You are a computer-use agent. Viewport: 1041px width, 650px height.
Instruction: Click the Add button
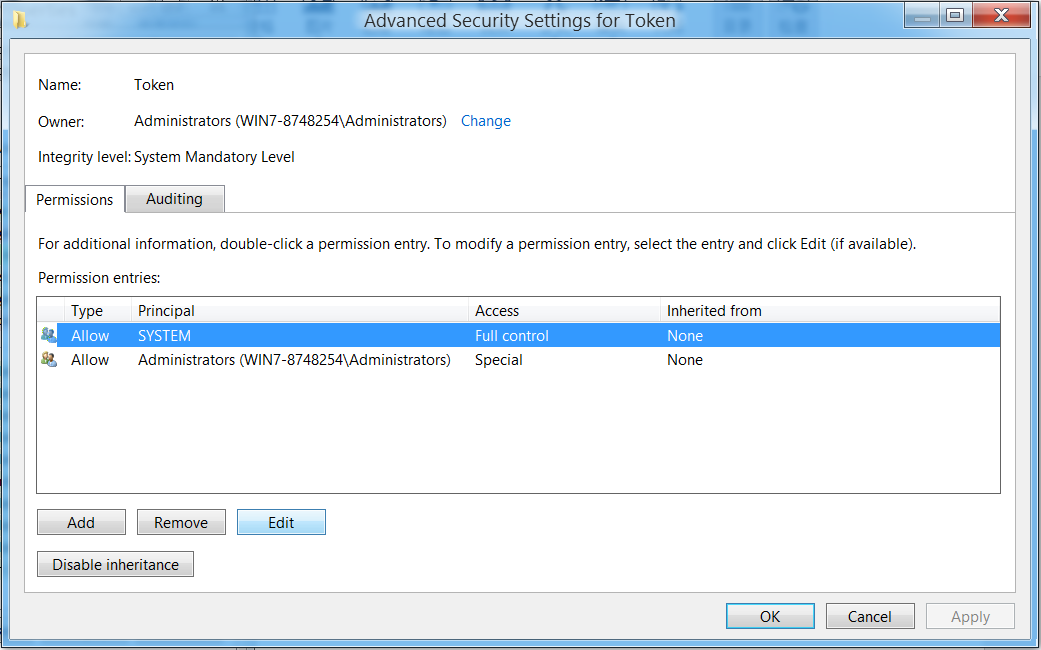point(81,523)
